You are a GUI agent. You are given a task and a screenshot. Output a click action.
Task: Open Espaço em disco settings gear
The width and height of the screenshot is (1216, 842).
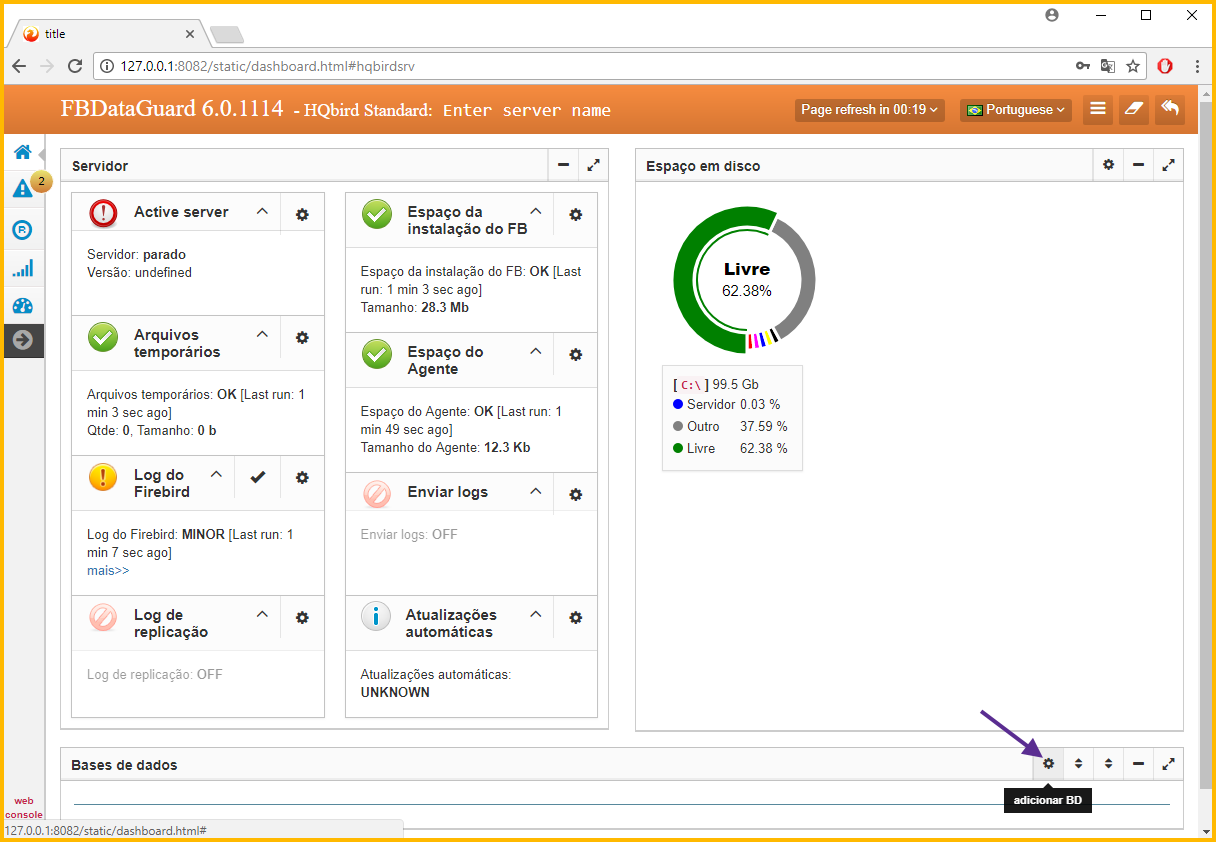(1108, 165)
